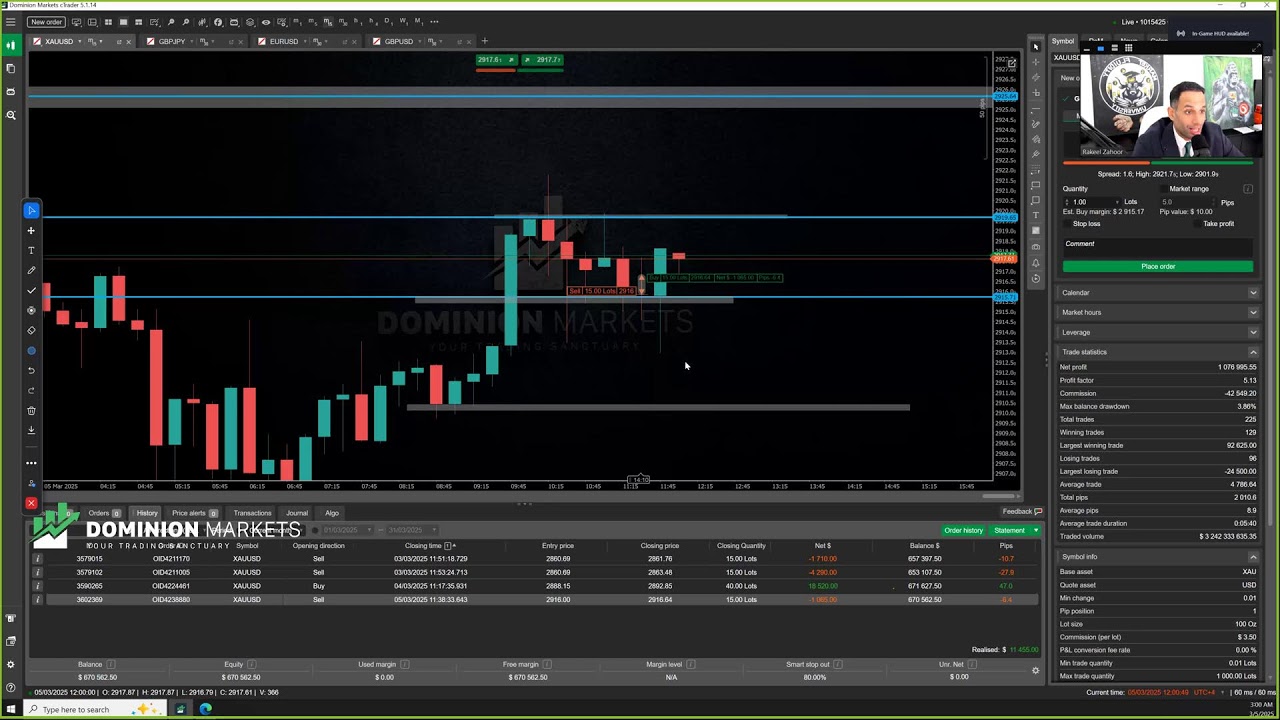
Task: Select the text drawing tool
Action: (x=31, y=250)
